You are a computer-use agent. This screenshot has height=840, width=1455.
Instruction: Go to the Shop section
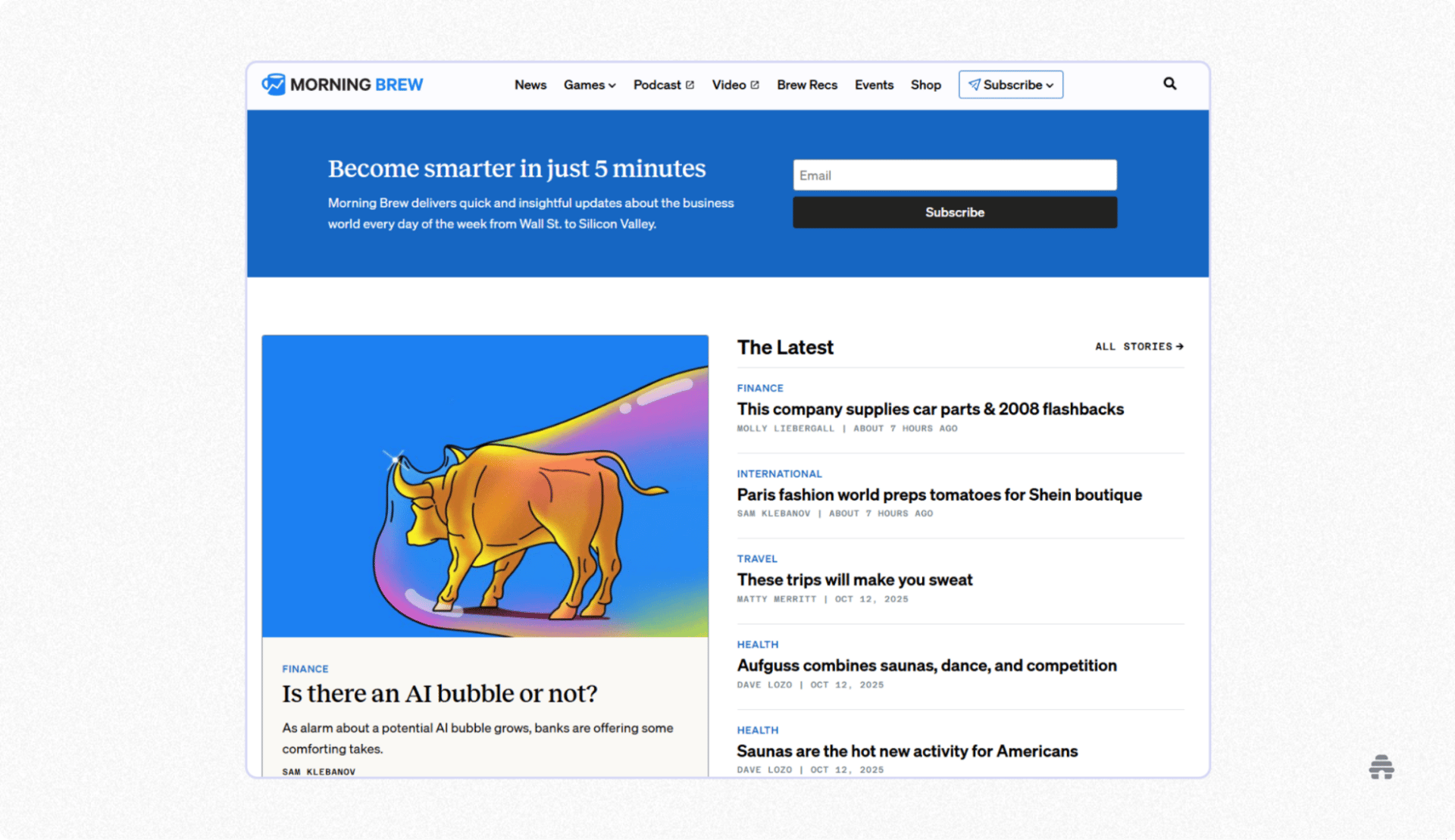[925, 85]
